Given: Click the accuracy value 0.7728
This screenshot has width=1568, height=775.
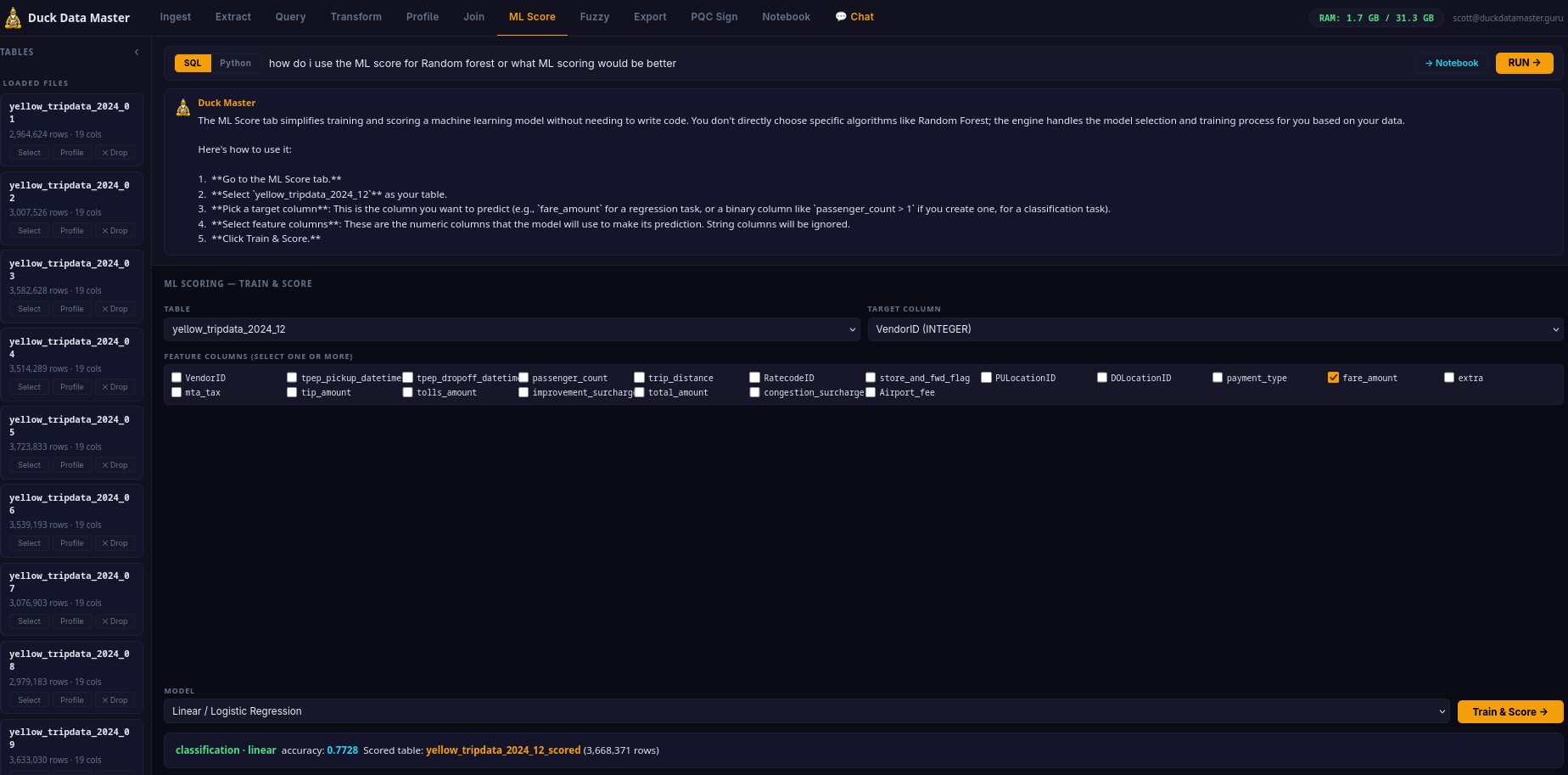Looking at the screenshot, I should (343, 750).
